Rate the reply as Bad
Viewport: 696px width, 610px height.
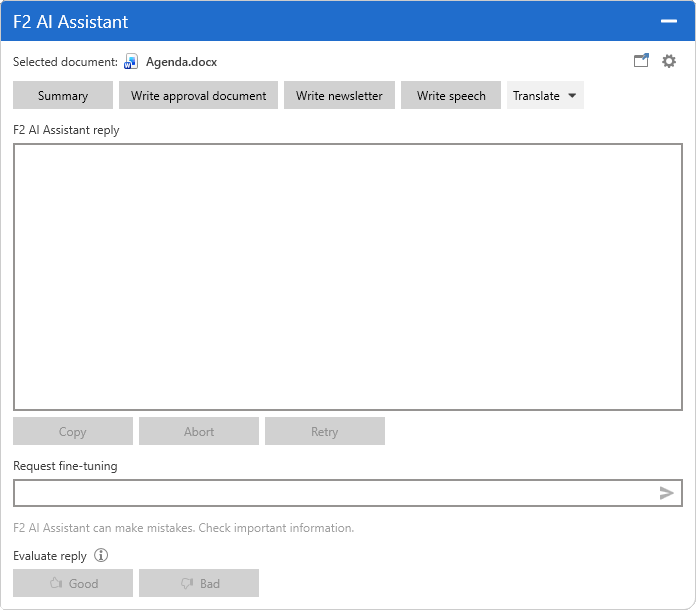pyautogui.click(x=199, y=583)
